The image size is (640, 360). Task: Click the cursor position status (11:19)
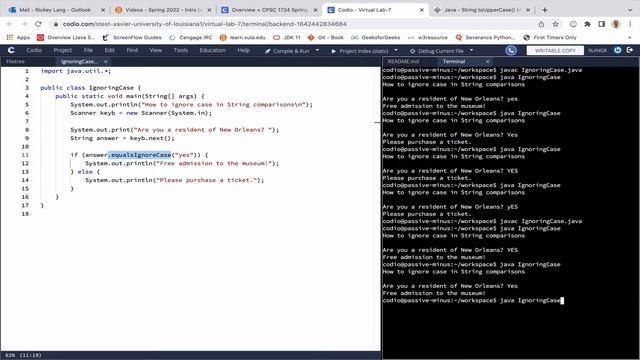tap(31, 355)
